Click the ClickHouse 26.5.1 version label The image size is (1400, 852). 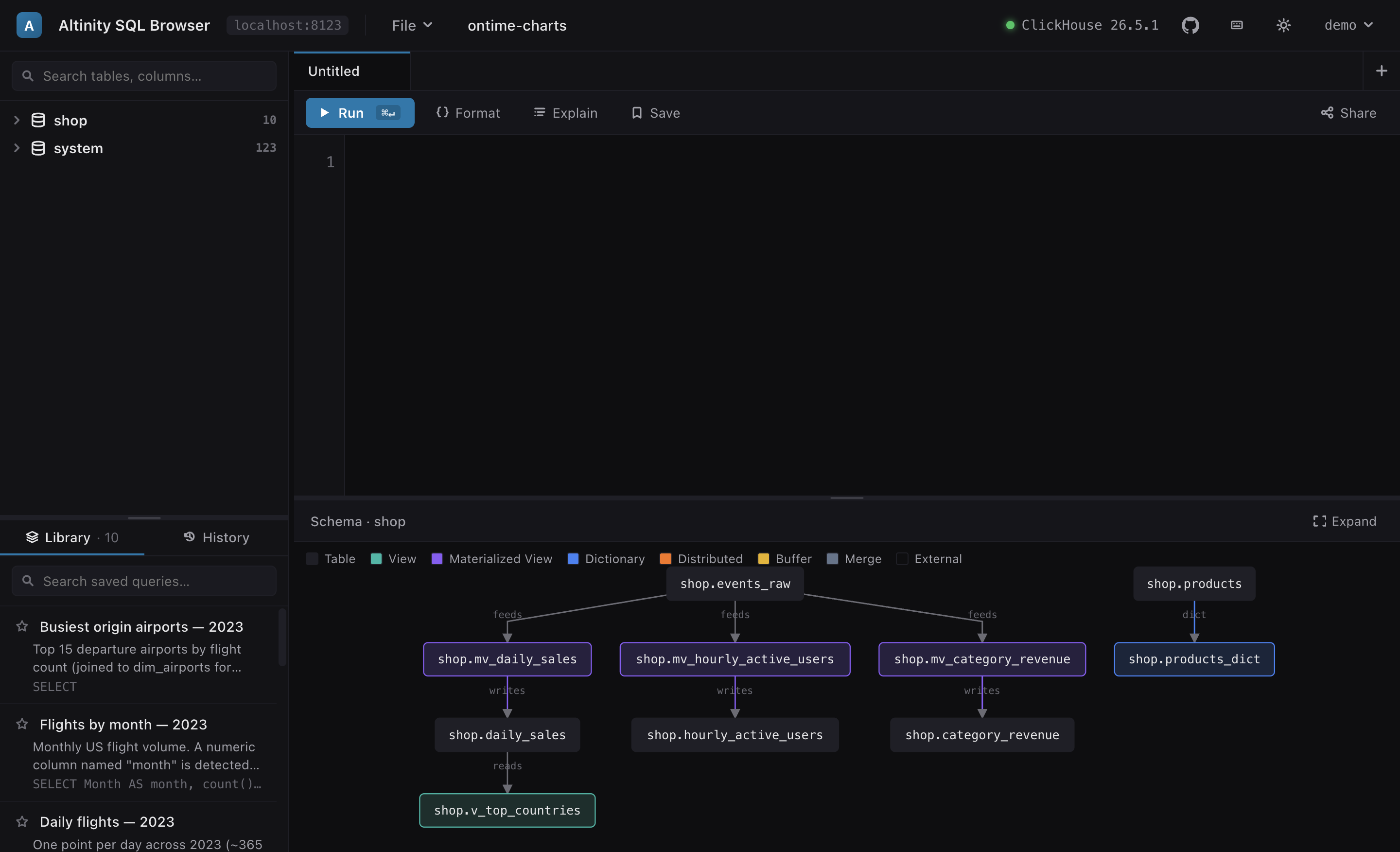[x=1090, y=25]
